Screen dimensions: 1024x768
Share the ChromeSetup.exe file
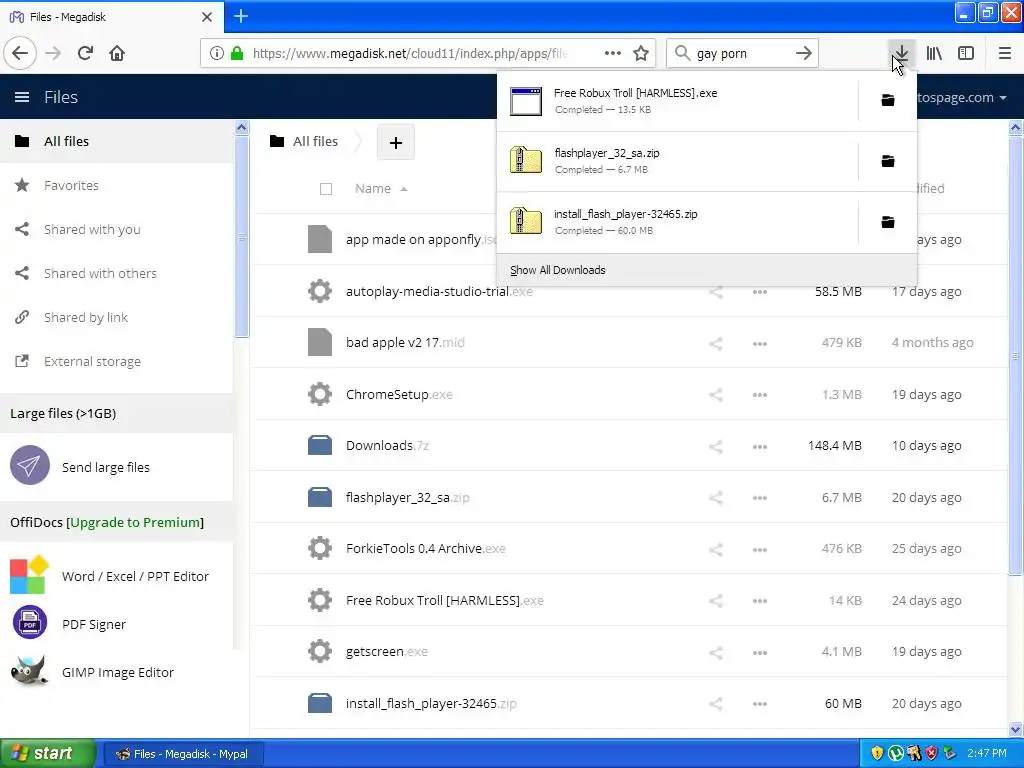tap(716, 394)
